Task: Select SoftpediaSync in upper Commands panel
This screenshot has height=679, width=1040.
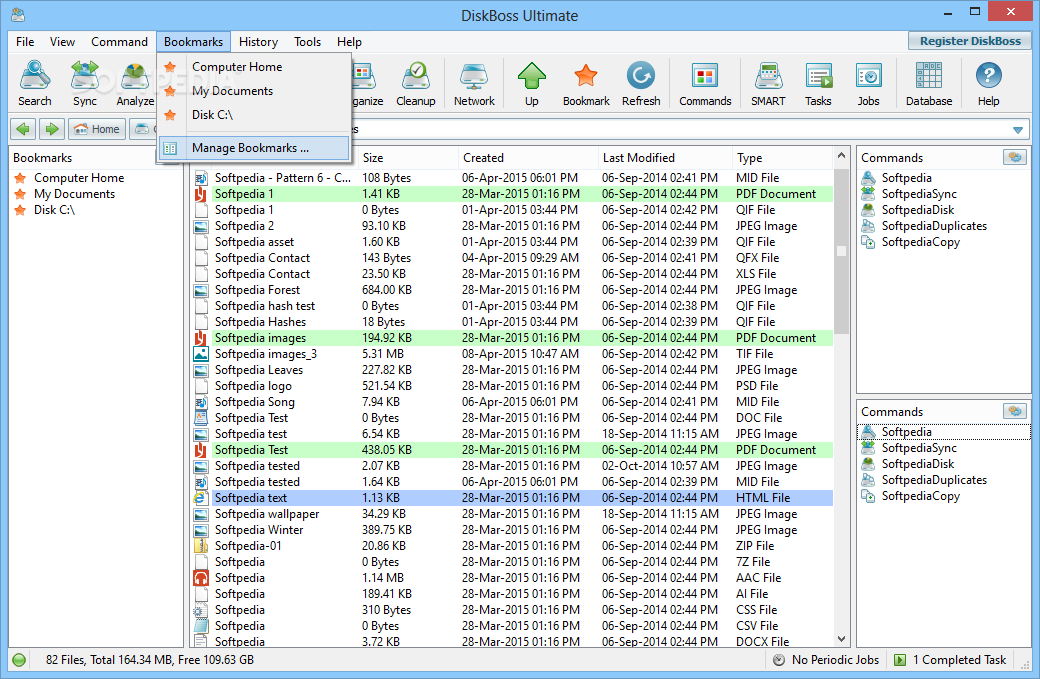Action: [x=919, y=194]
